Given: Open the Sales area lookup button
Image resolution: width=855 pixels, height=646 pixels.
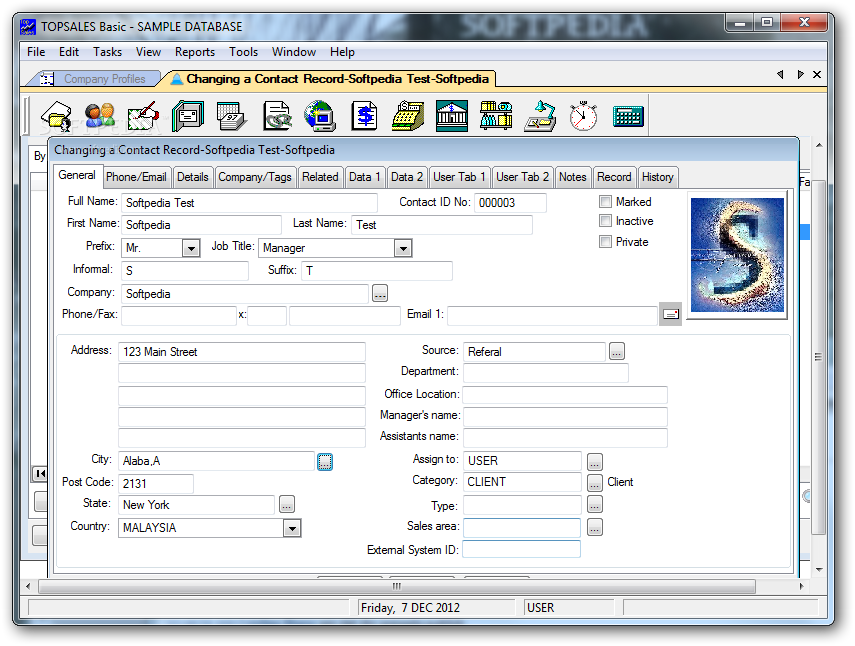Looking at the screenshot, I should pos(594,527).
